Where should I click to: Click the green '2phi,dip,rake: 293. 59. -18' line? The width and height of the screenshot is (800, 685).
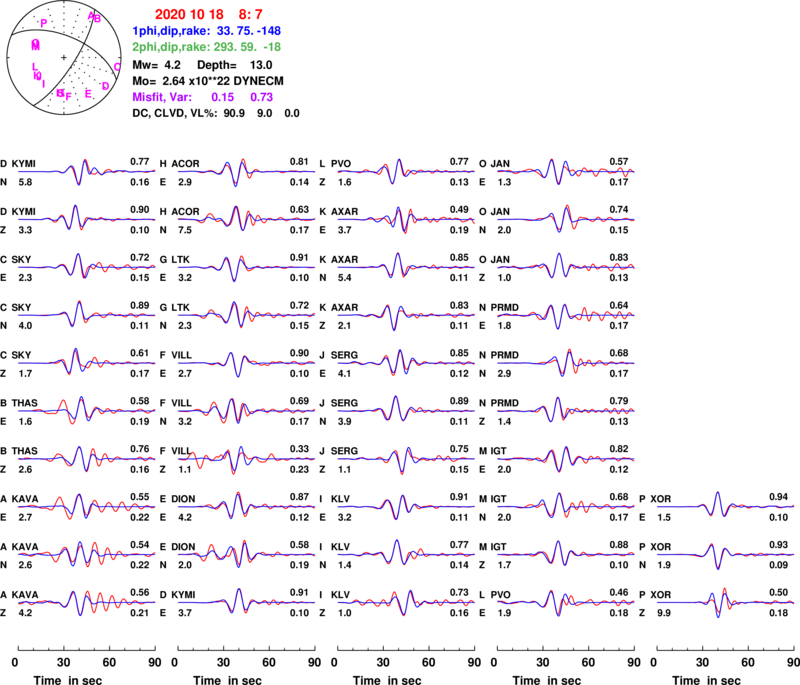click(207, 47)
